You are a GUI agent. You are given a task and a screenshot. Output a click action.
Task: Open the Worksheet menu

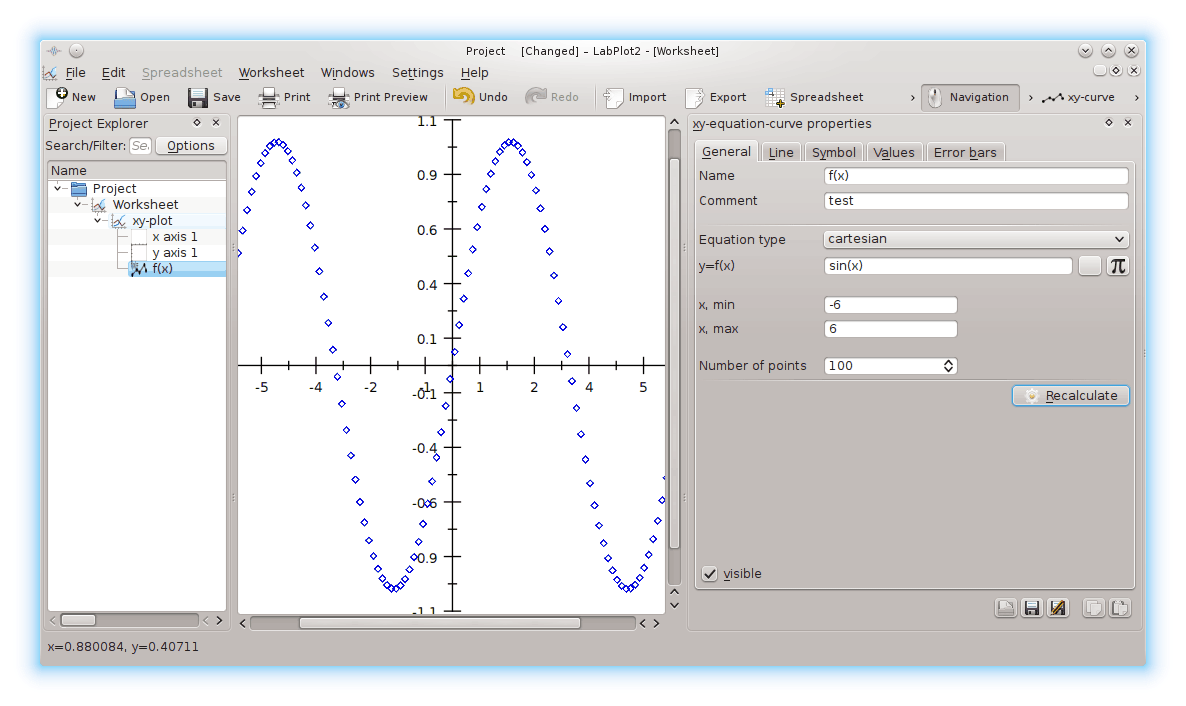(x=271, y=72)
